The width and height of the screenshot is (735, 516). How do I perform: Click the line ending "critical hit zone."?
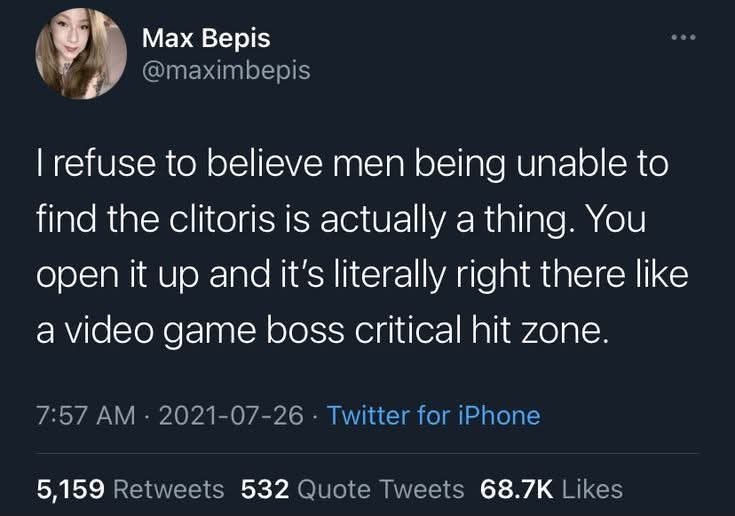[x=322, y=331]
